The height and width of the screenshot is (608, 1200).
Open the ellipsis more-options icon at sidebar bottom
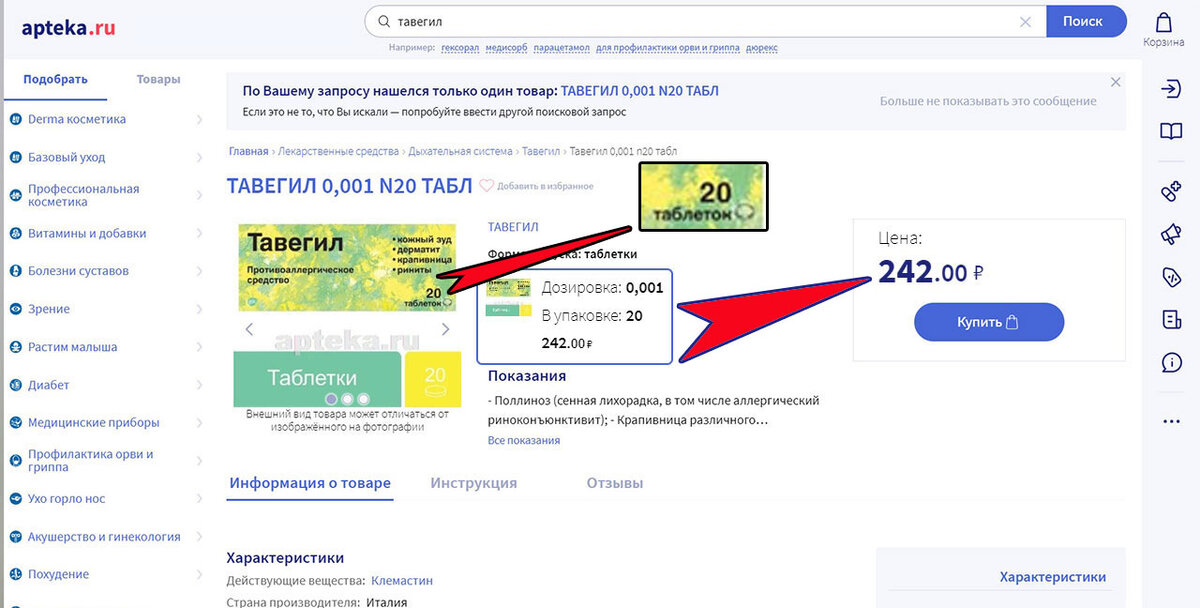1171,421
